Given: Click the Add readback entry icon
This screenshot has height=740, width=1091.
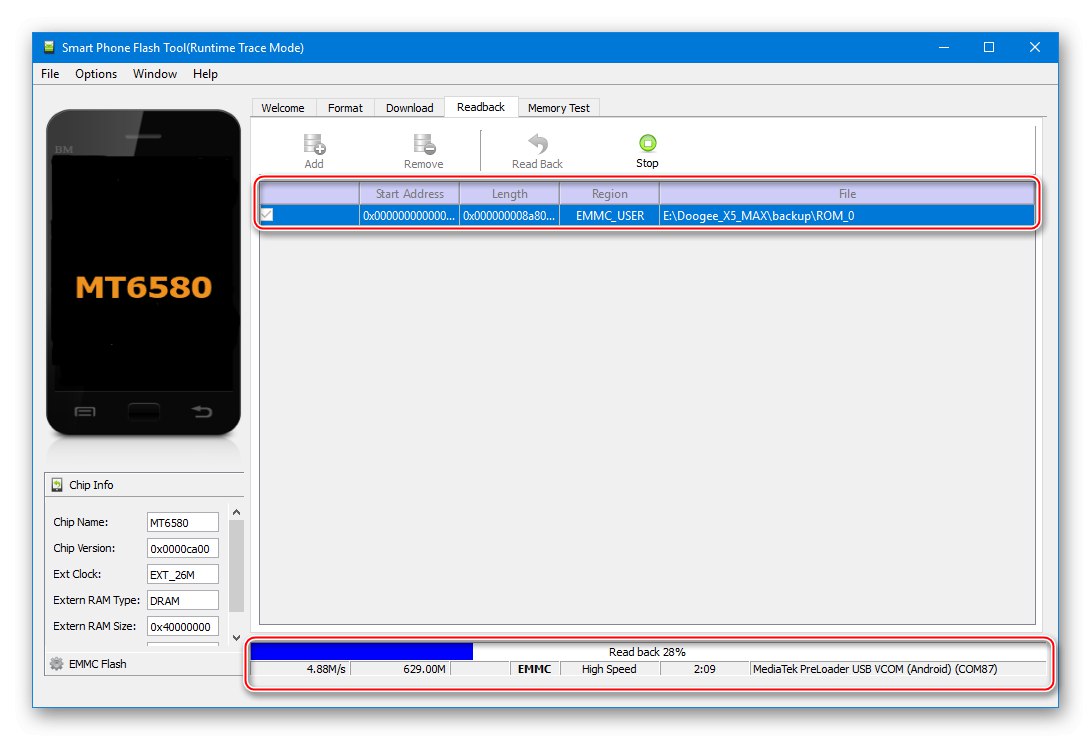Looking at the screenshot, I should pyautogui.click(x=314, y=144).
